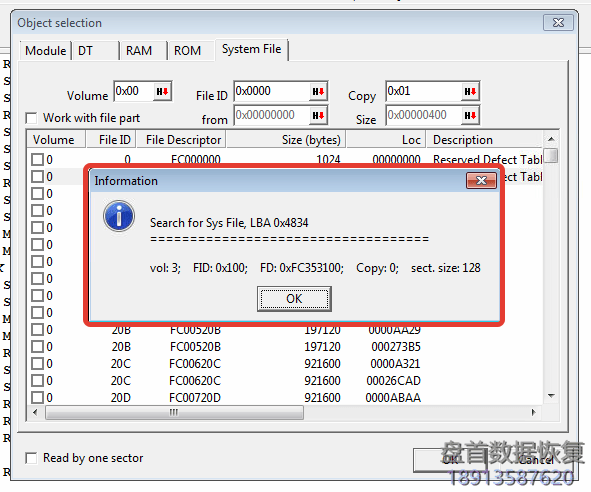Click the history button beside the from field
The image size is (591, 492).
click(318, 115)
